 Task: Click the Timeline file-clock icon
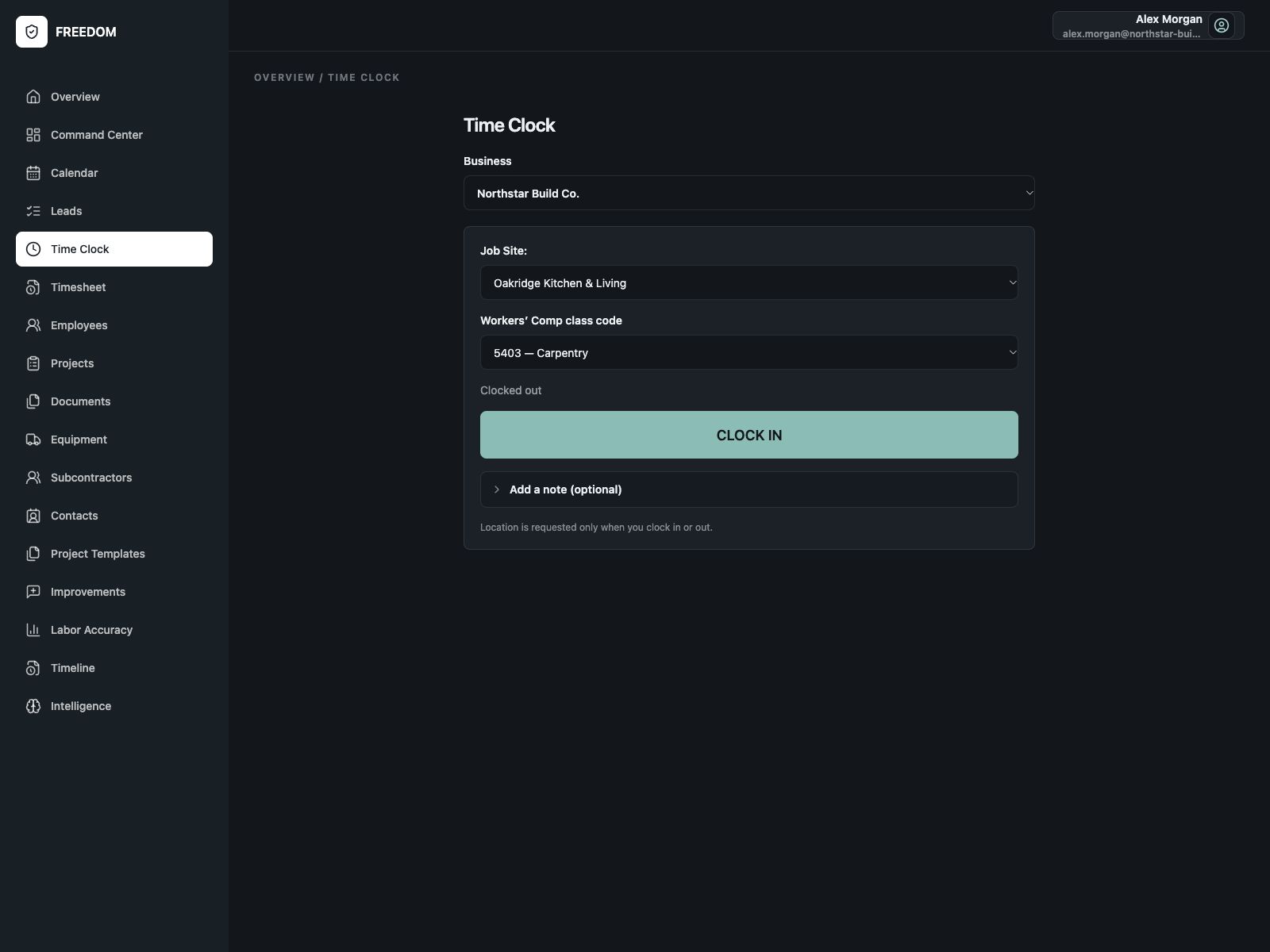[x=33, y=668]
